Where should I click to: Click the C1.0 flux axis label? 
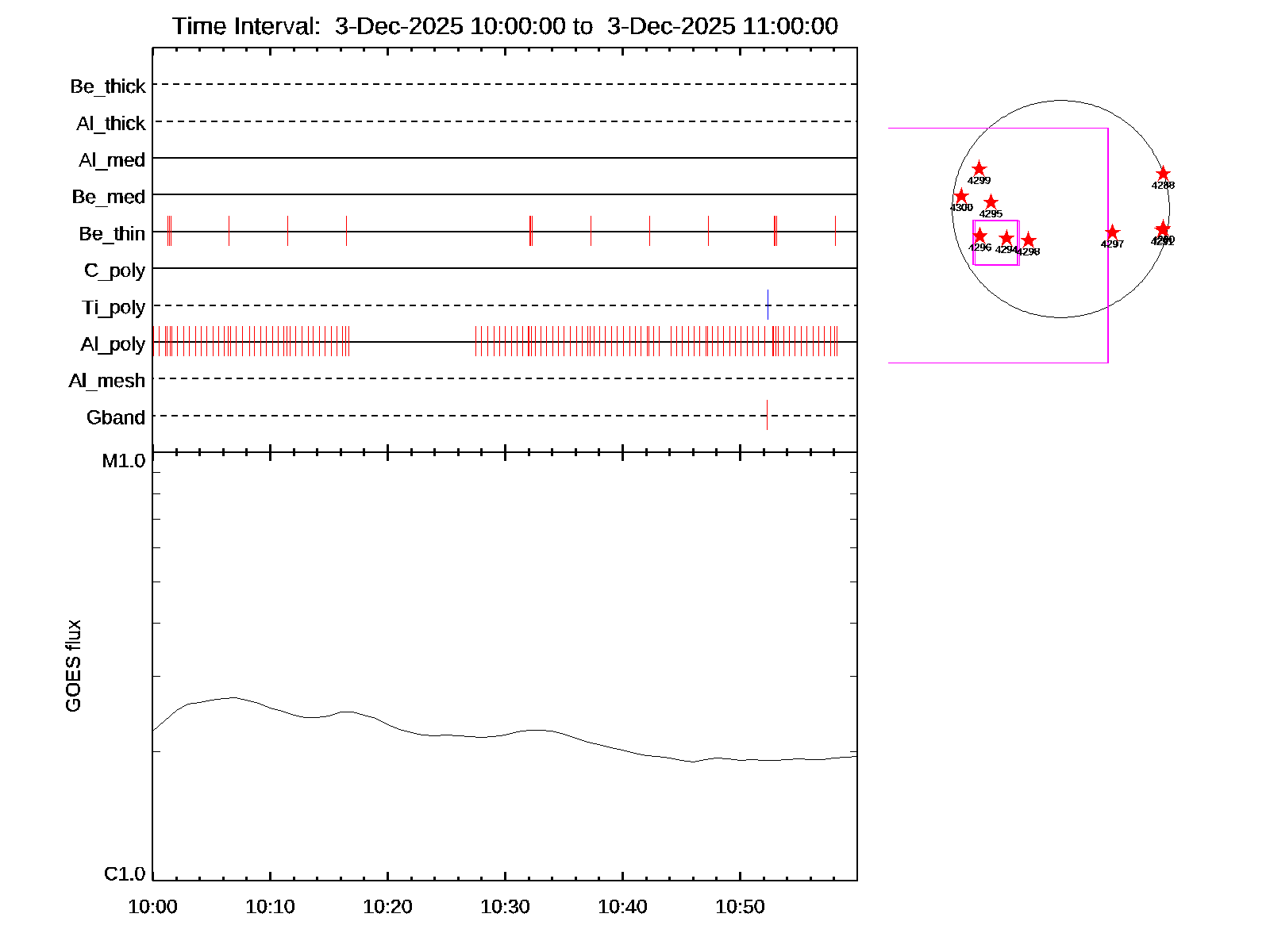125,874
